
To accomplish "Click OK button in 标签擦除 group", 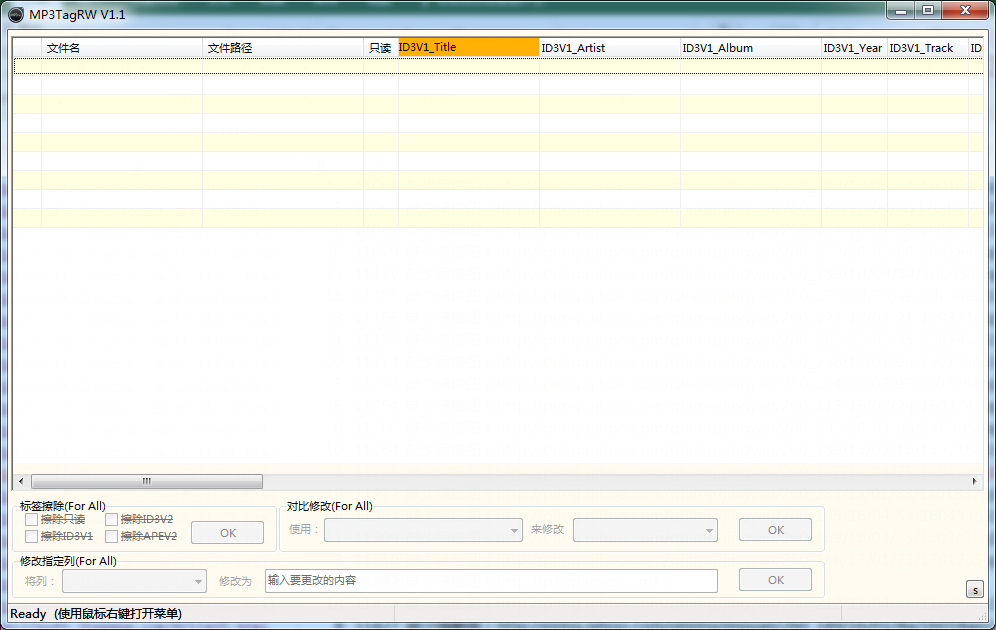I will pyautogui.click(x=227, y=533).
